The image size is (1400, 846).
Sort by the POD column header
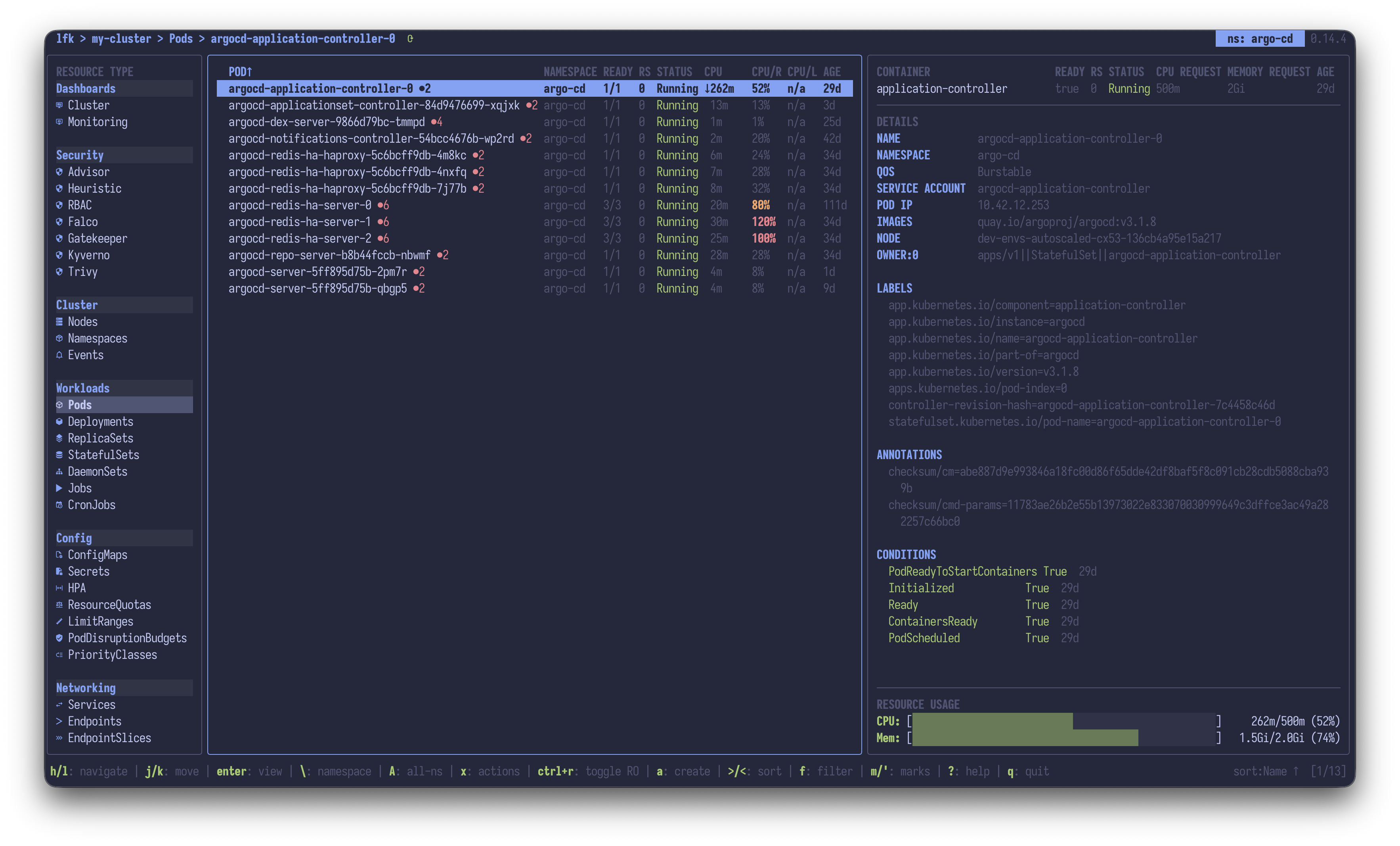point(240,72)
